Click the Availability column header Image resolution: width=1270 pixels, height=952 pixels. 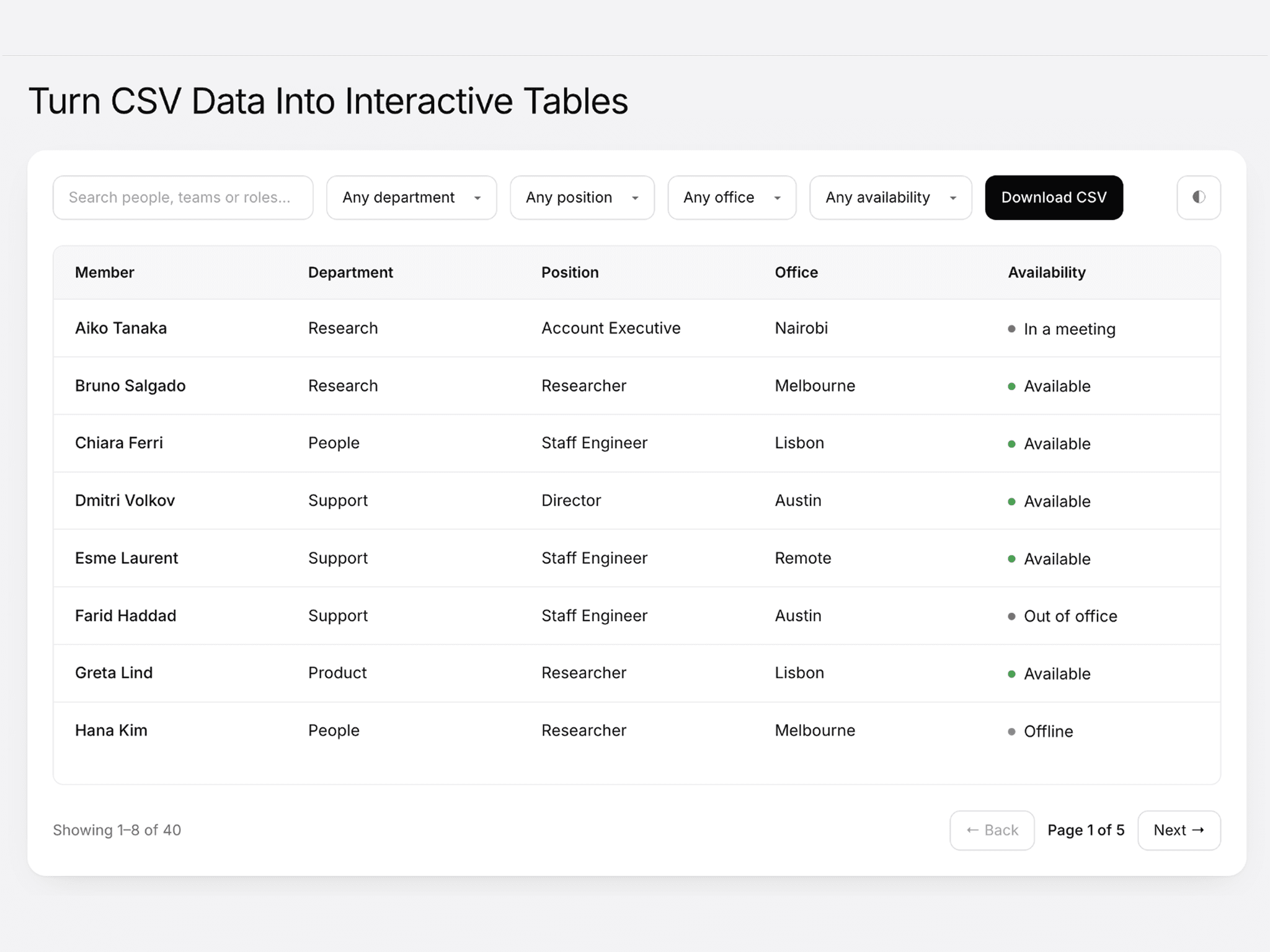(1047, 272)
